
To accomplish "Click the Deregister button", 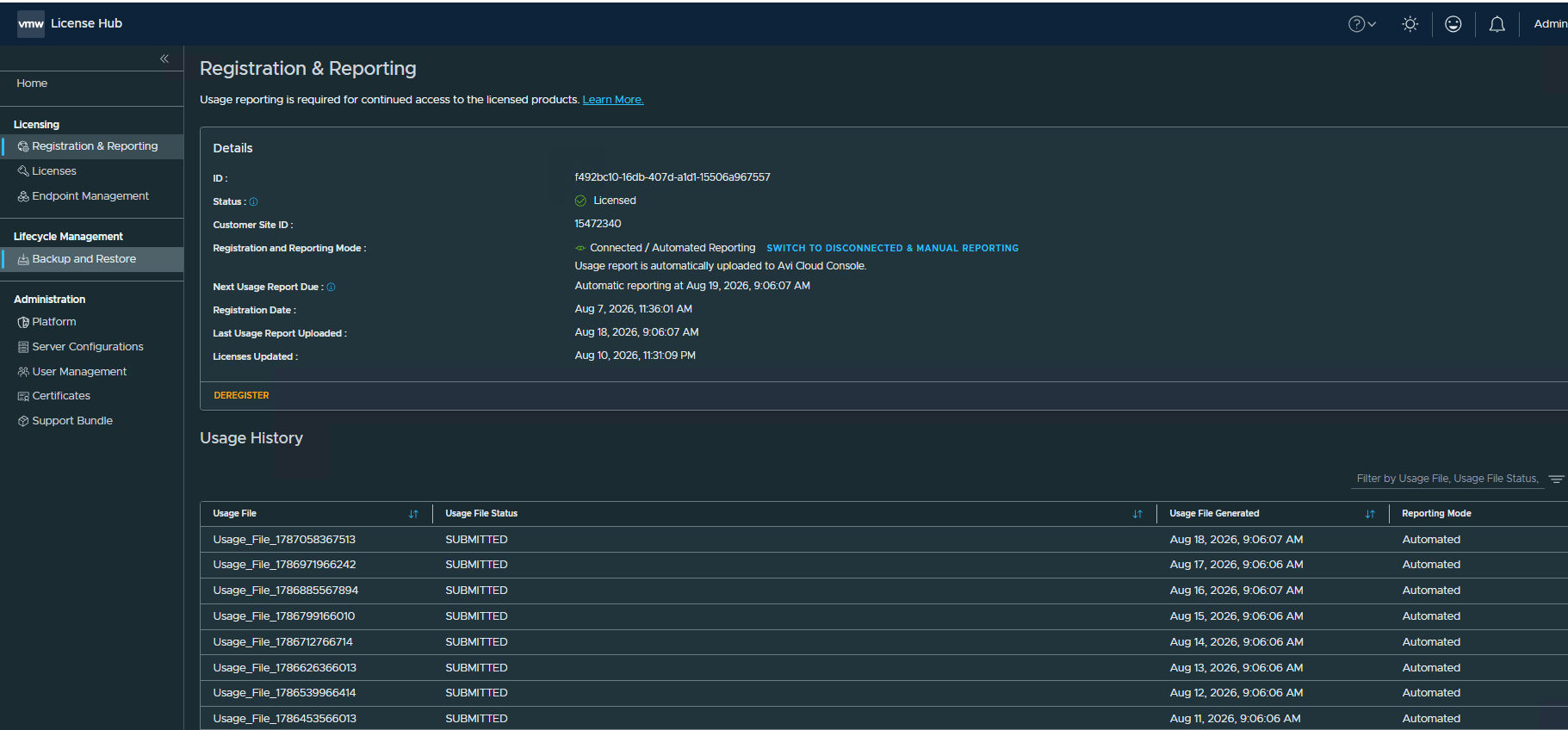I will [241, 396].
